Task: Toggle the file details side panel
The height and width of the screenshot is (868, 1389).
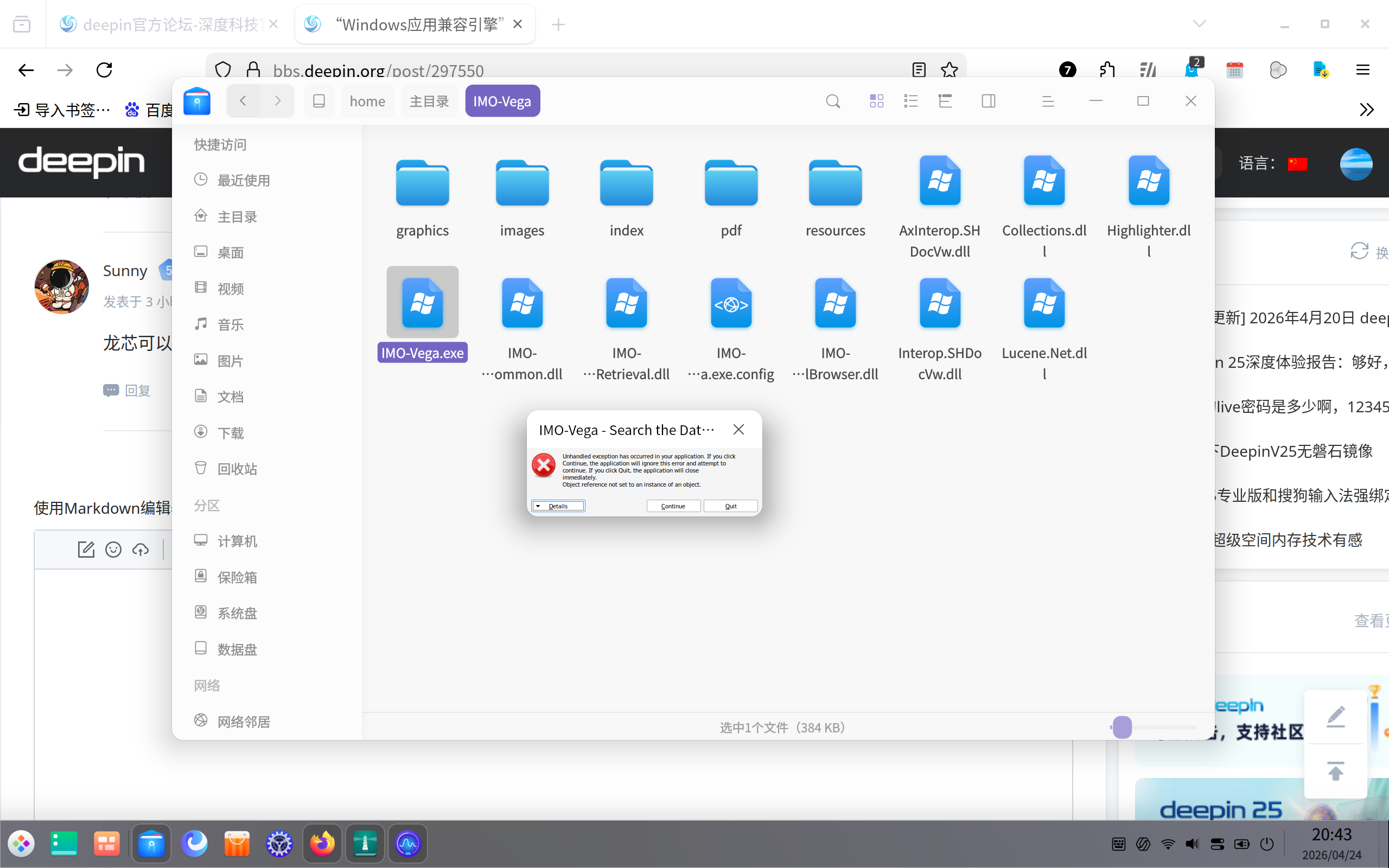Action: (989, 101)
